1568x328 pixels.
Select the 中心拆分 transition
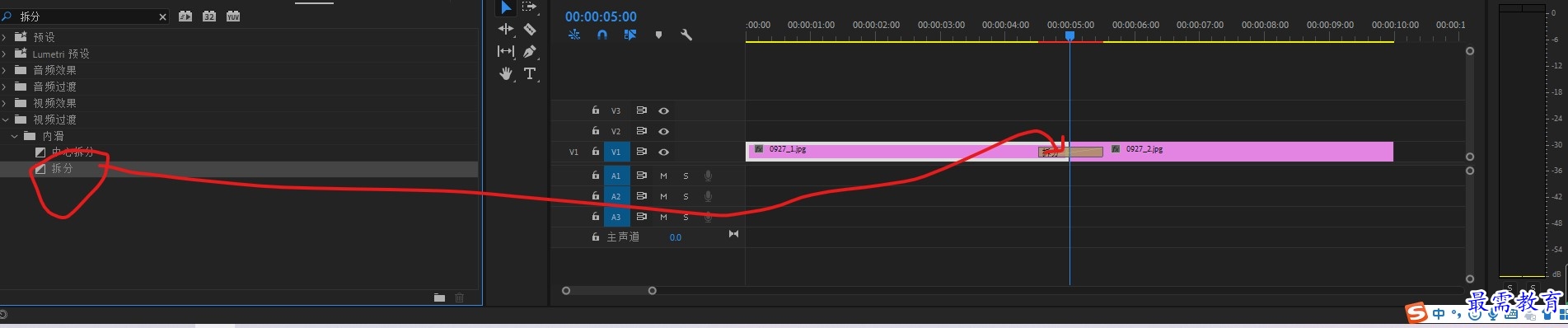coord(73,152)
